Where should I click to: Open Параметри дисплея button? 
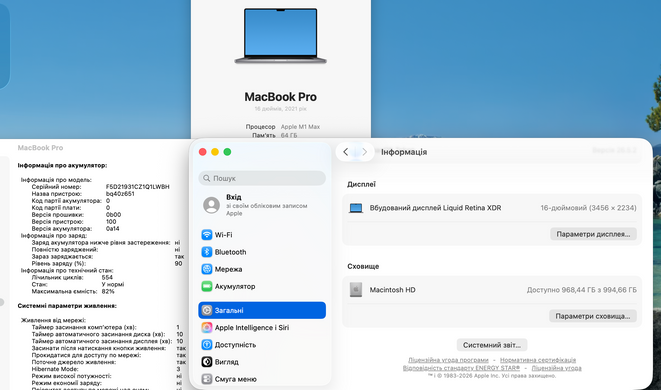tap(593, 234)
